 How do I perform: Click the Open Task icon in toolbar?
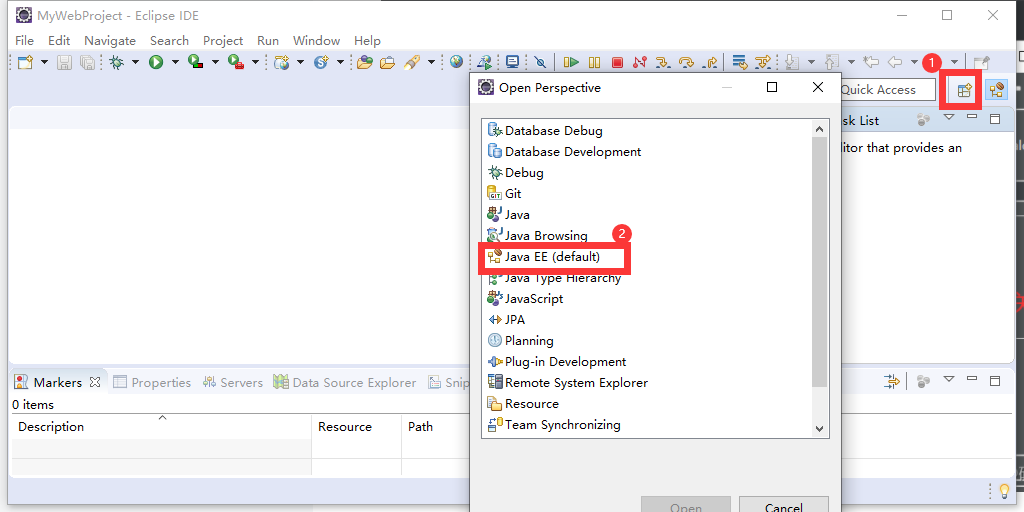click(x=387, y=62)
